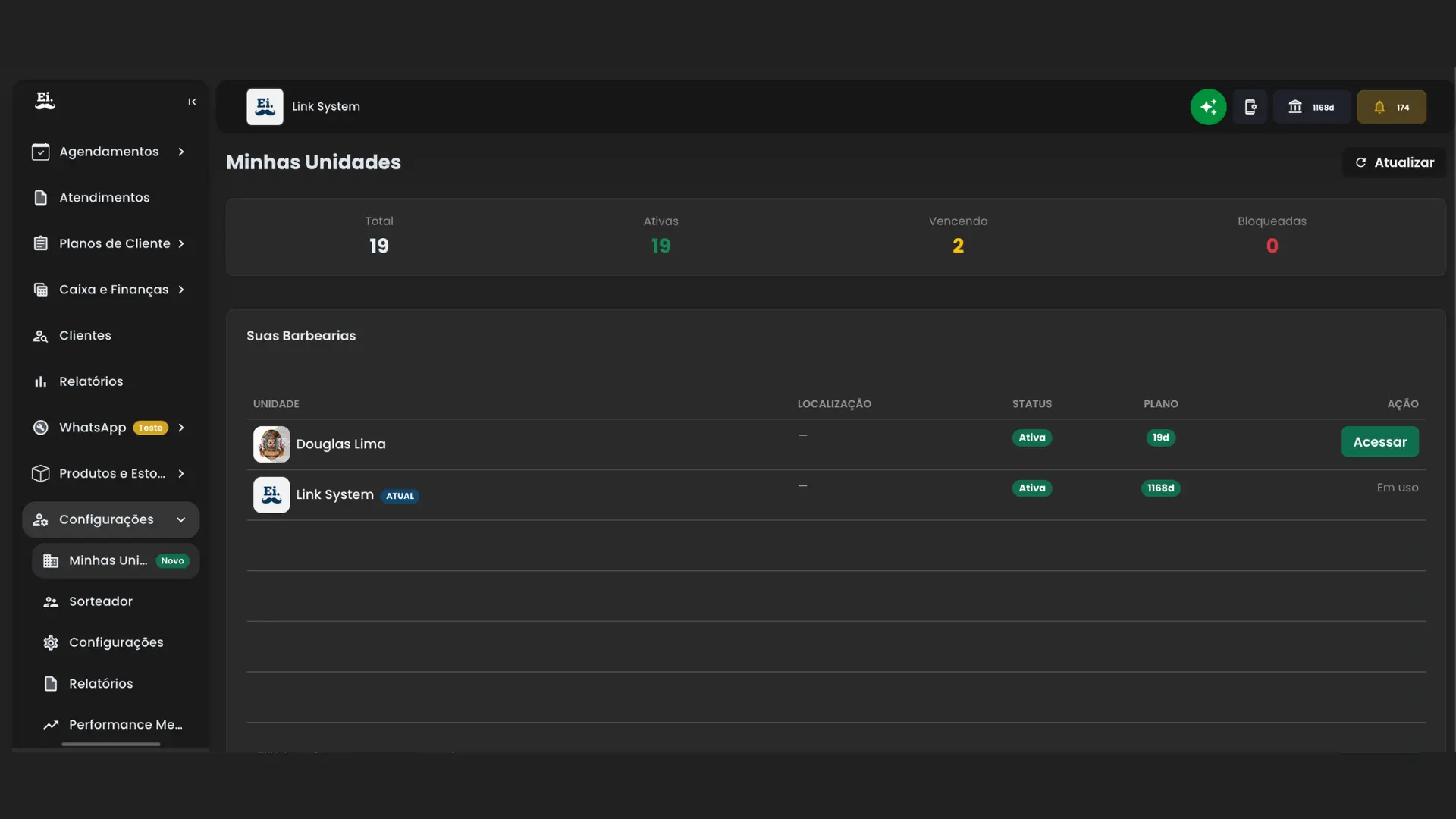Open Clientes from the sidebar
The height and width of the screenshot is (819, 1456).
(85, 335)
